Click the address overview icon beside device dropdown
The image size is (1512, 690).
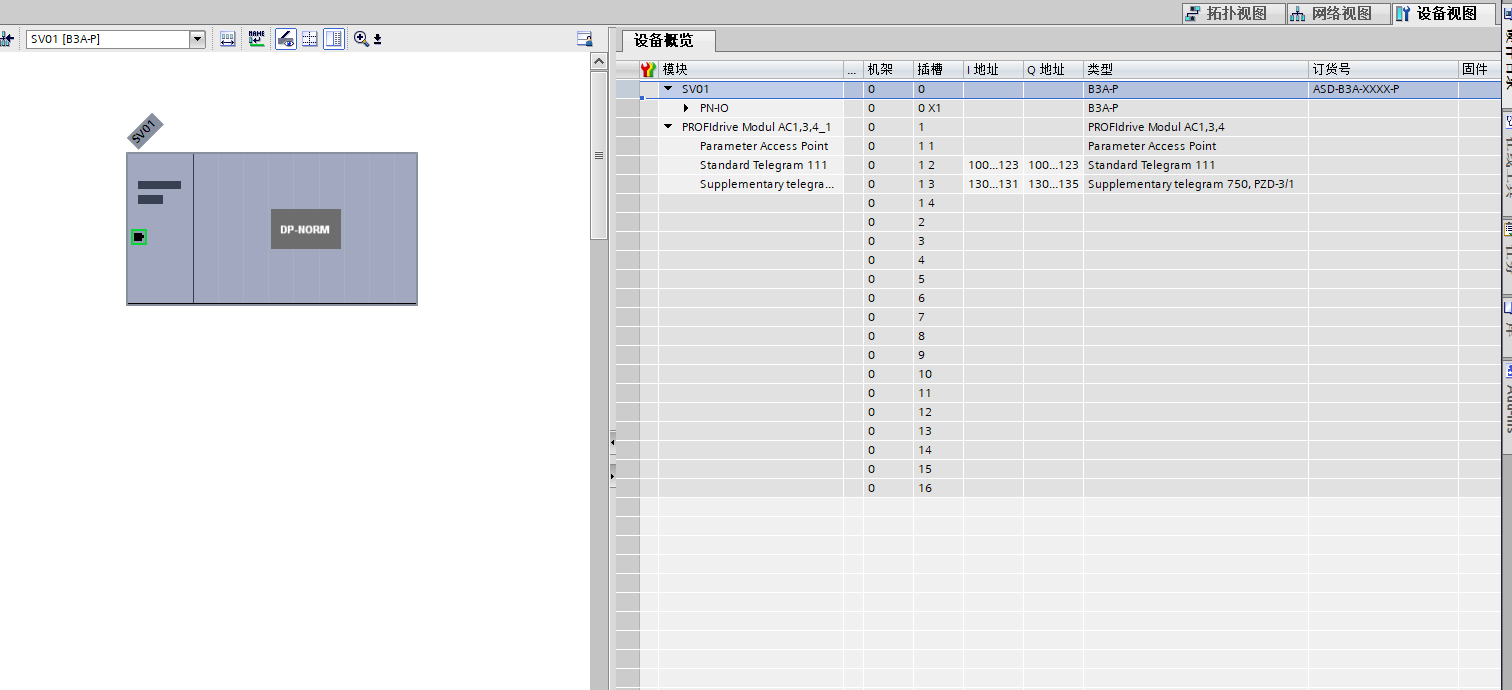tap(227, 39)
